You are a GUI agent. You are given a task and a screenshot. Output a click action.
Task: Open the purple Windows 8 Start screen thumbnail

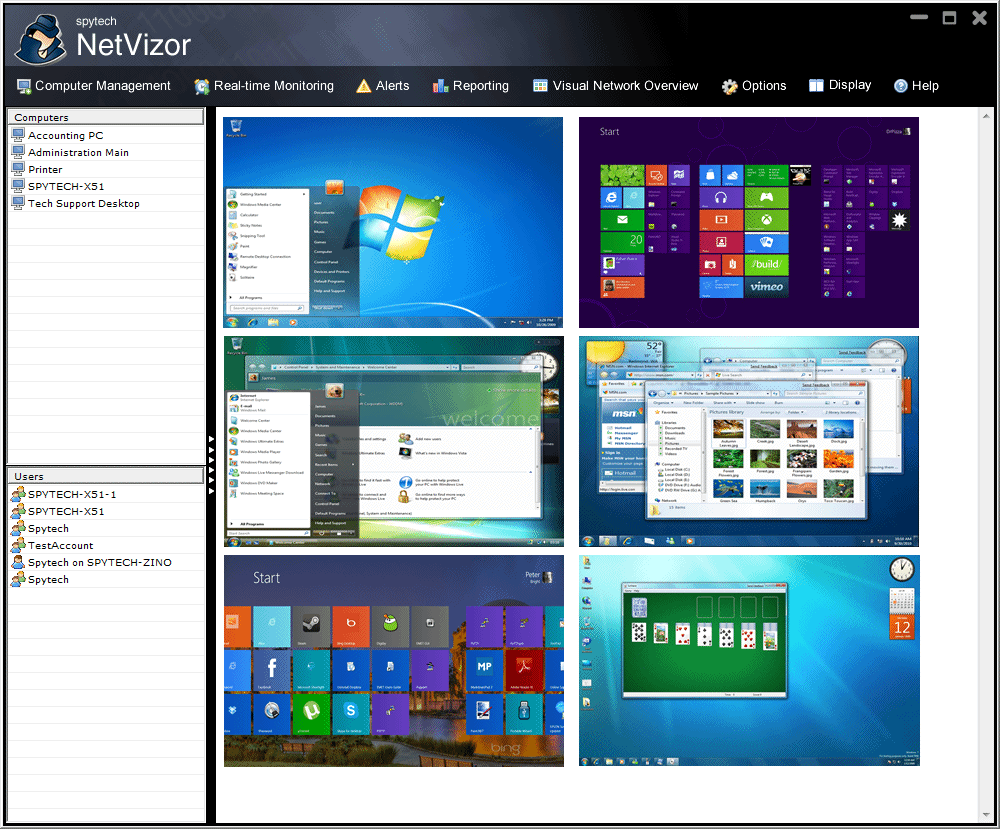[x=749, y=222]
